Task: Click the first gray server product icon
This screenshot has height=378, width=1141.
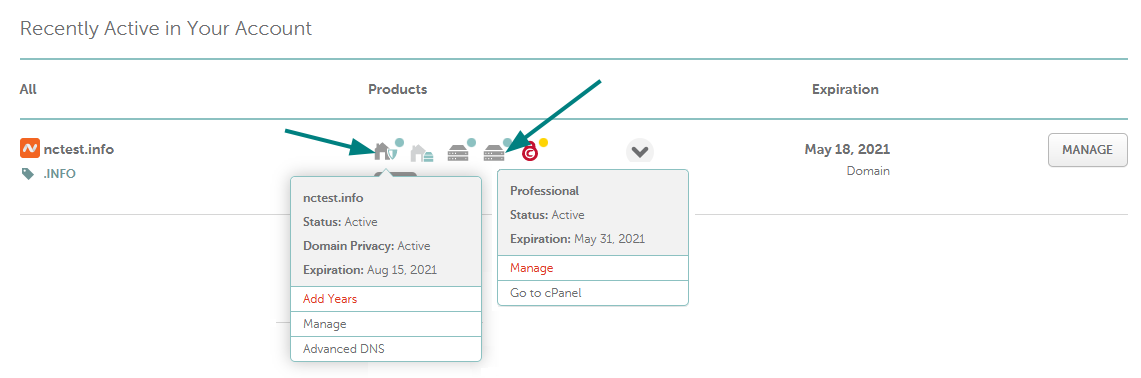Action: [x=458, y=152]
